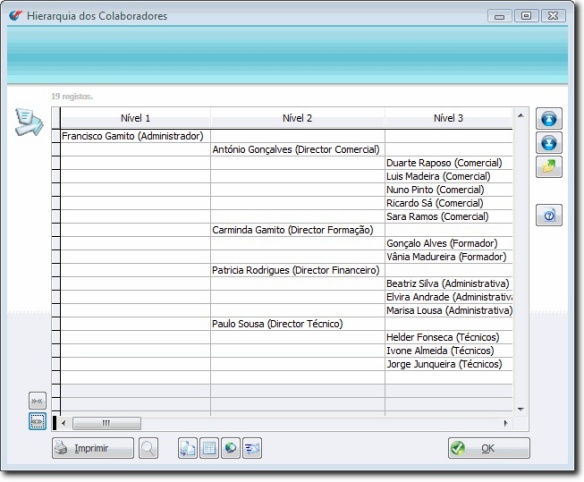Image resolution: width=584 pixels, height=482 pixels.
Task: Click the vertical scrollbar down arrow
Action: coord(521,409)
